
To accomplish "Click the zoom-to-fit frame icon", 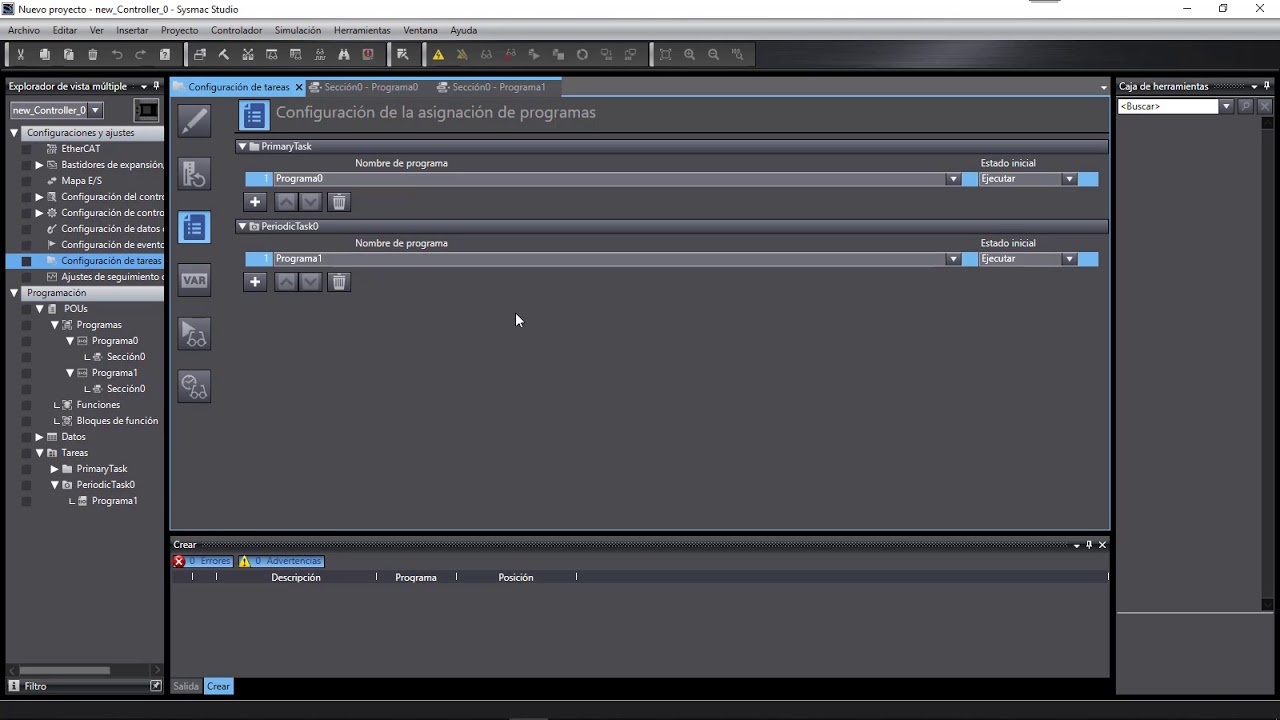I will tap(665, 55).
